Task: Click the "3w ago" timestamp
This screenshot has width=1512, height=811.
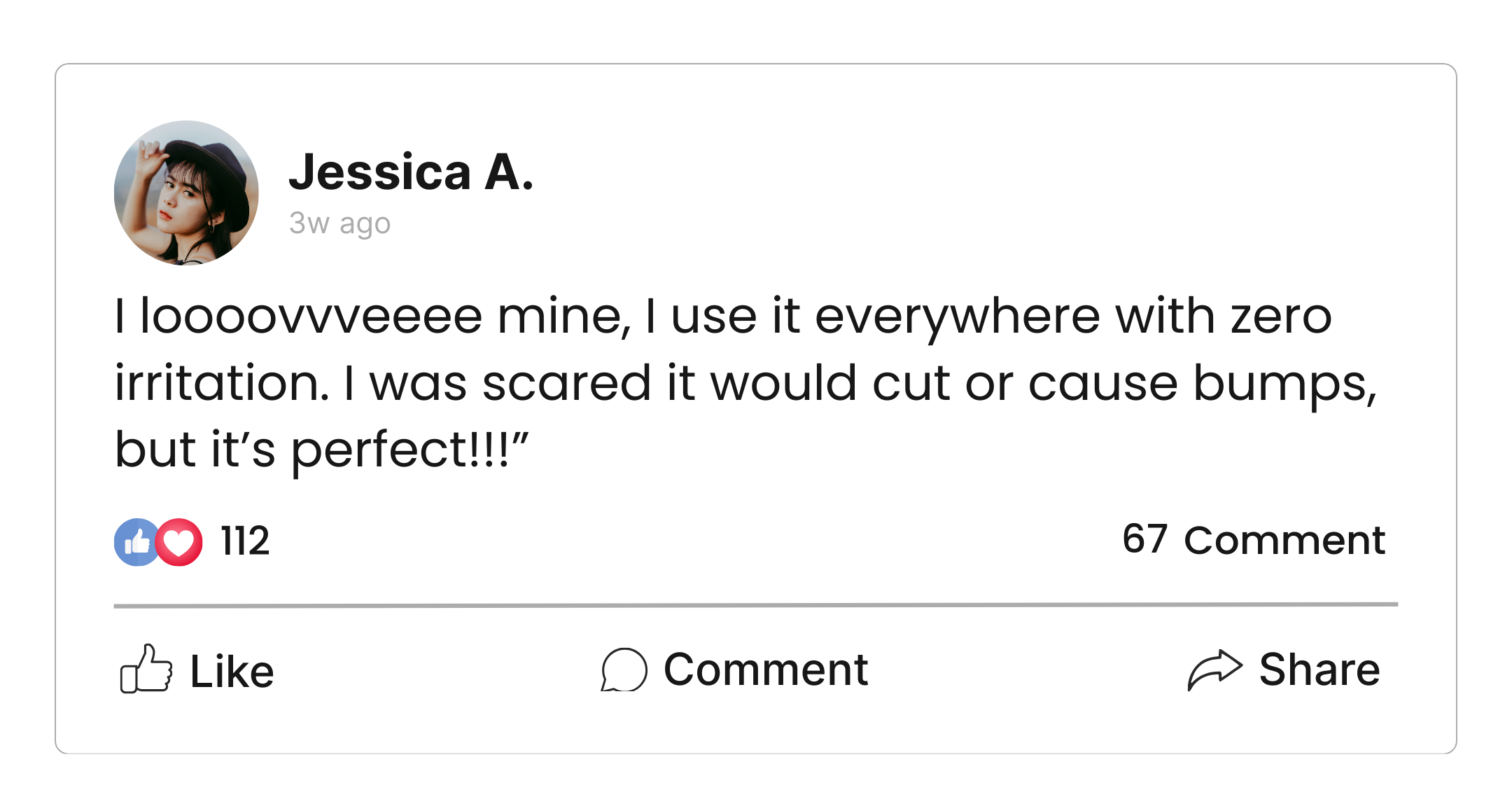Action: click(x=339, y=223)
